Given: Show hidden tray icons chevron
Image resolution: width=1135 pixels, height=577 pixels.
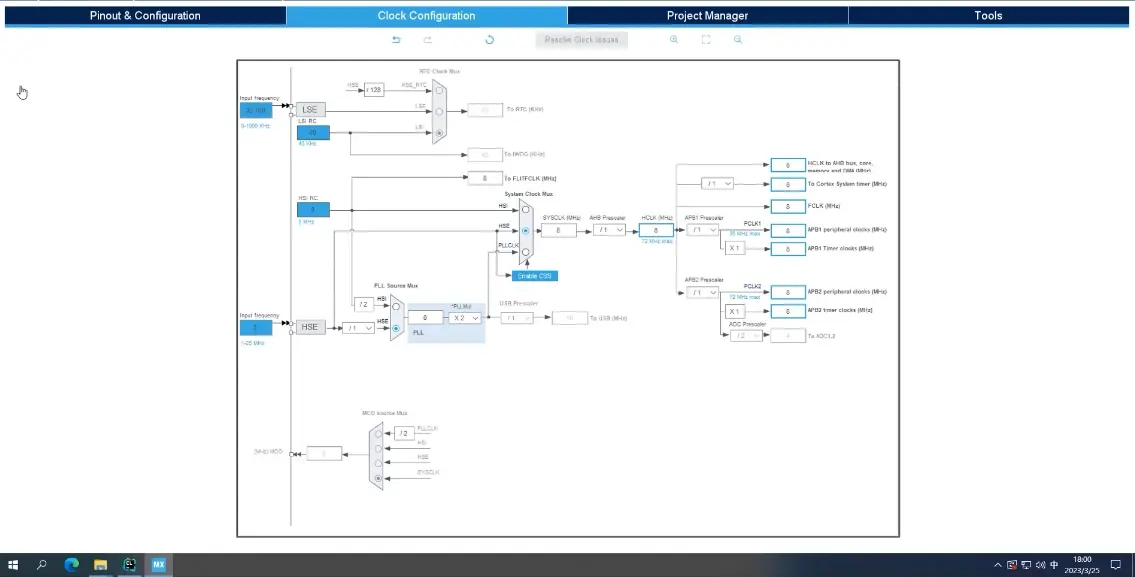Looking at the screenshot, I should pos(997,565).
